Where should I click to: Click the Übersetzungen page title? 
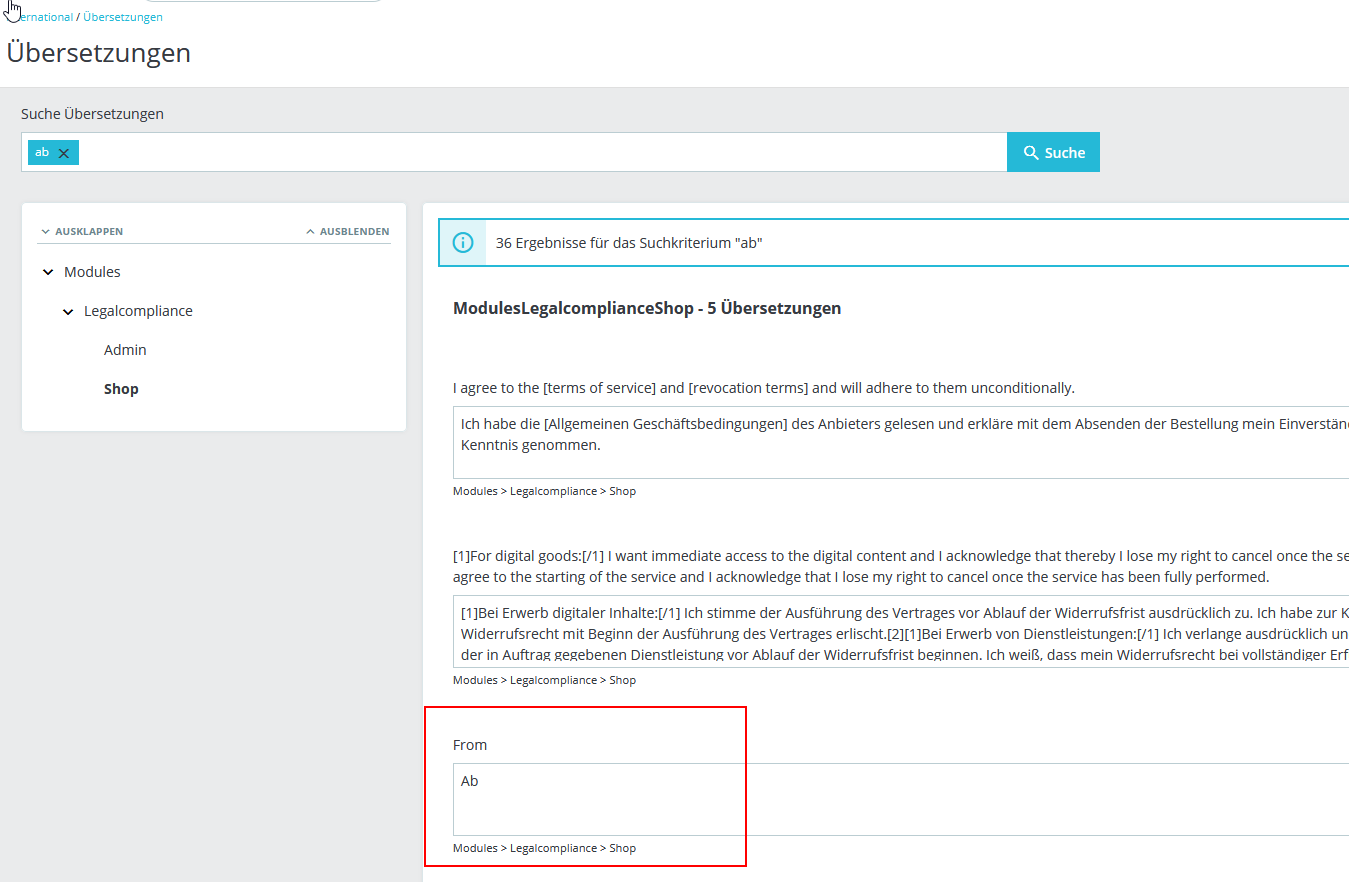(x=99, y=52)
